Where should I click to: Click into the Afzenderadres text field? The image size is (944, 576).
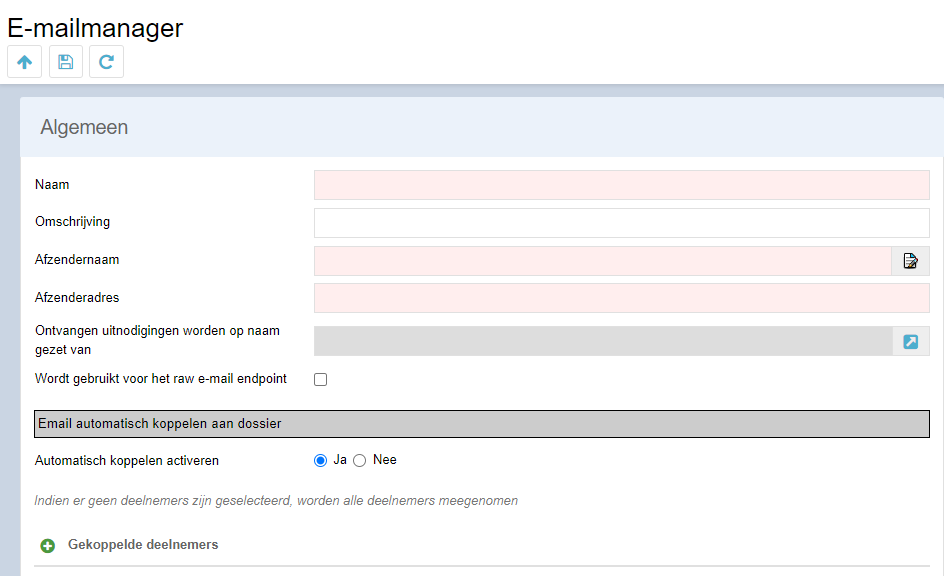(621, 298)
